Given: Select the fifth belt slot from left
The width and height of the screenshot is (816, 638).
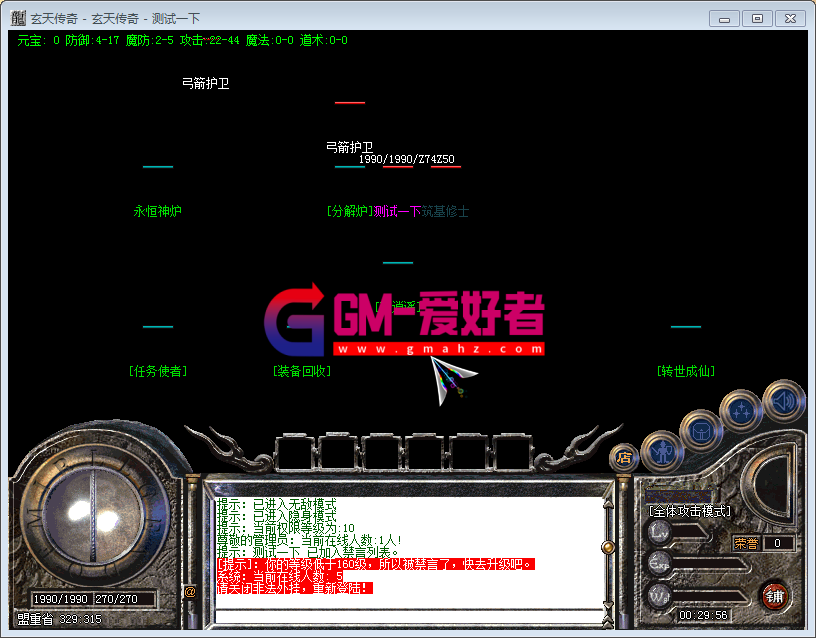Looking at the screenshot, I should point(469,452).
